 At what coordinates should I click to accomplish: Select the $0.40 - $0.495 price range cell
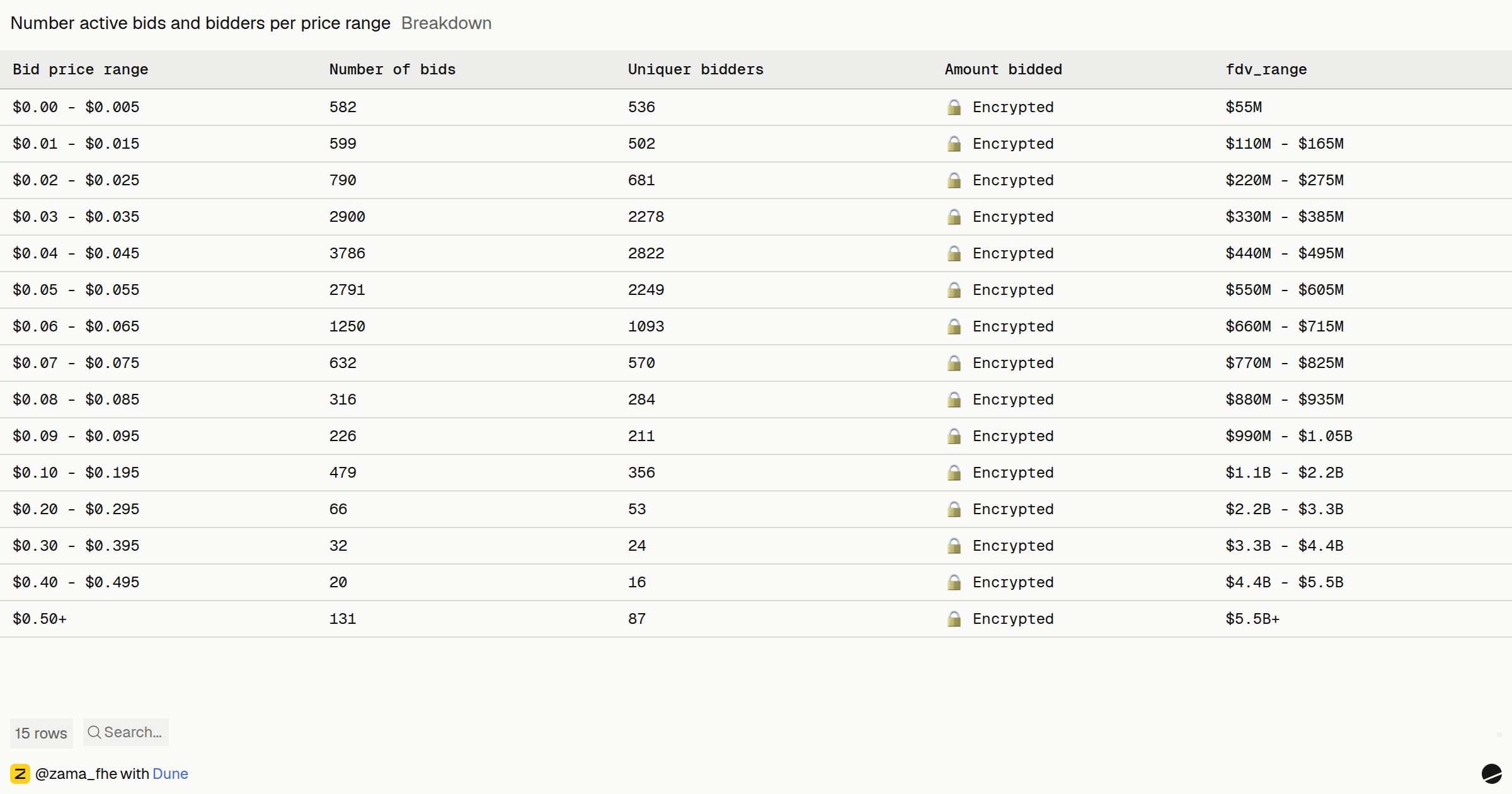pyautogui.click(x=76, y=582)
